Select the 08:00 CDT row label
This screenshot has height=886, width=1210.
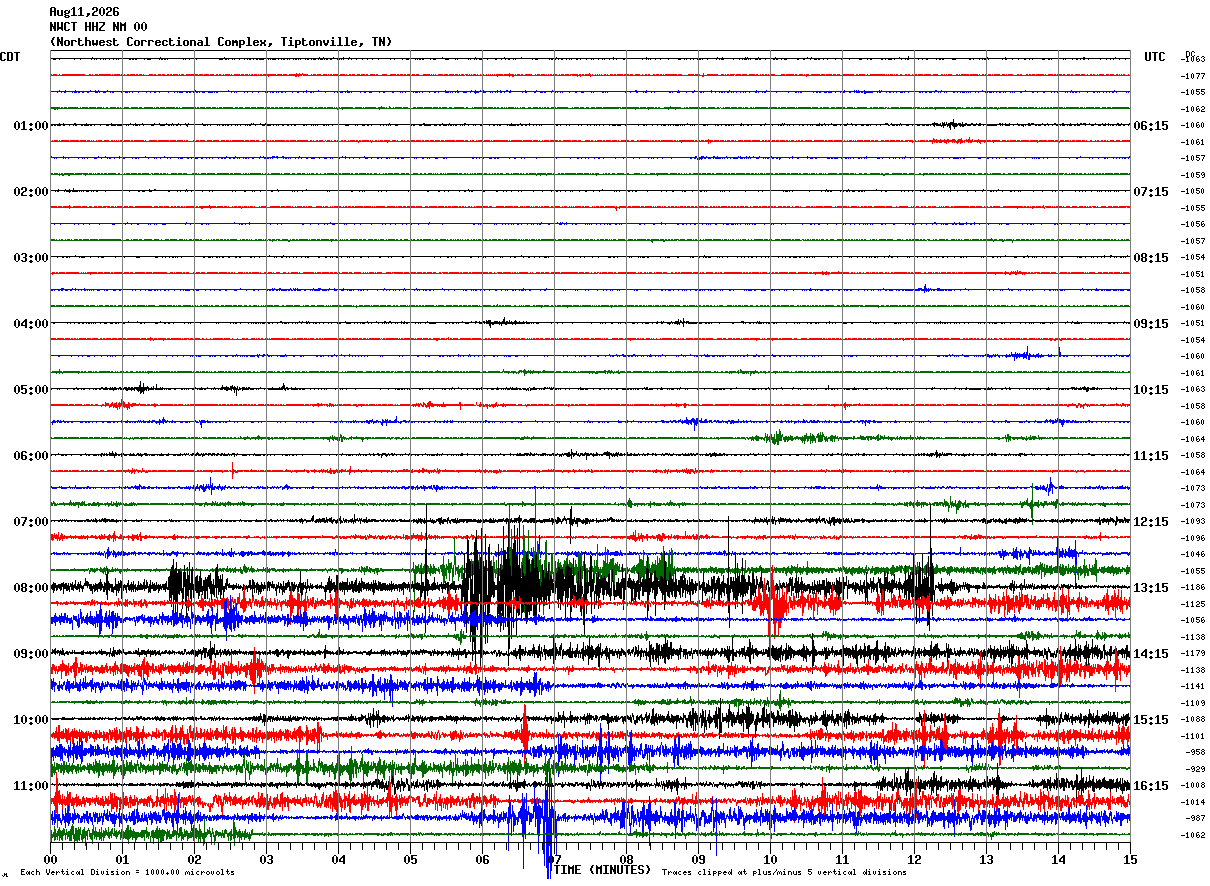point(31,588)
